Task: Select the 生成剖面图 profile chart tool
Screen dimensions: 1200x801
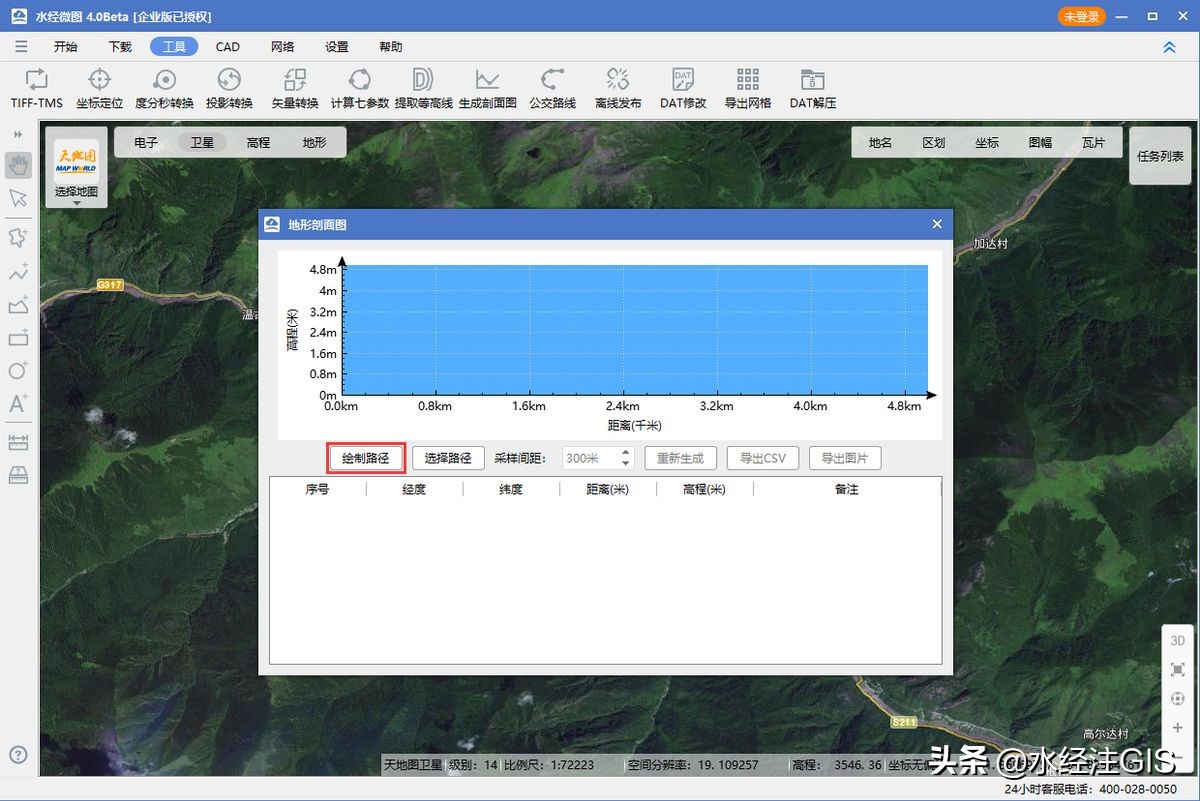Action: pos(487,81)
